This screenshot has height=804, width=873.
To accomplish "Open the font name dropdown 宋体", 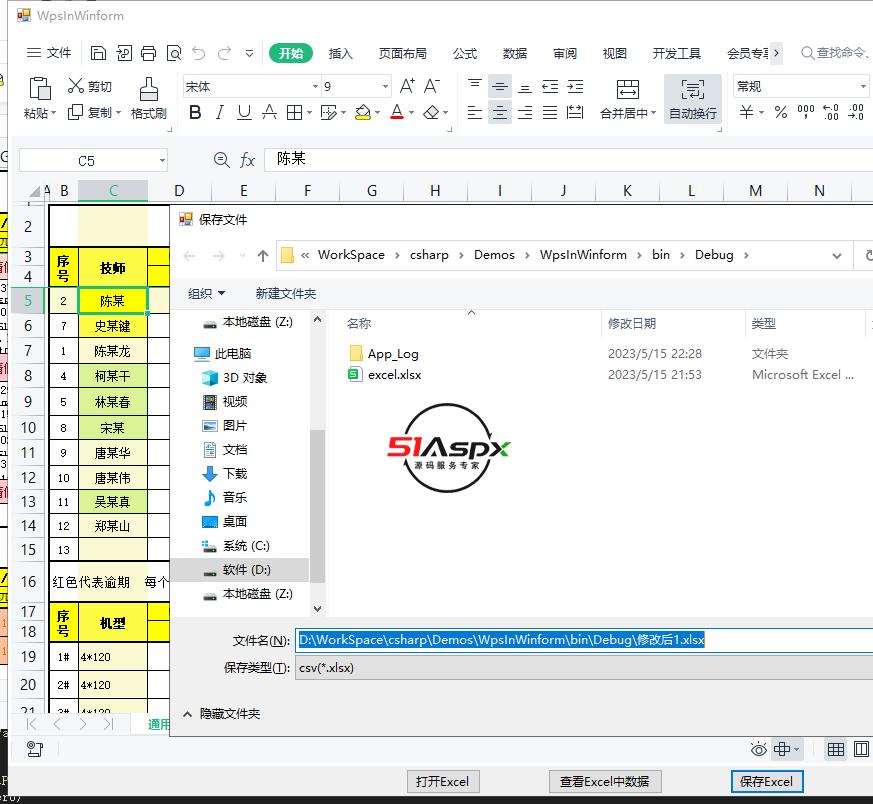I will click(315, 86).
